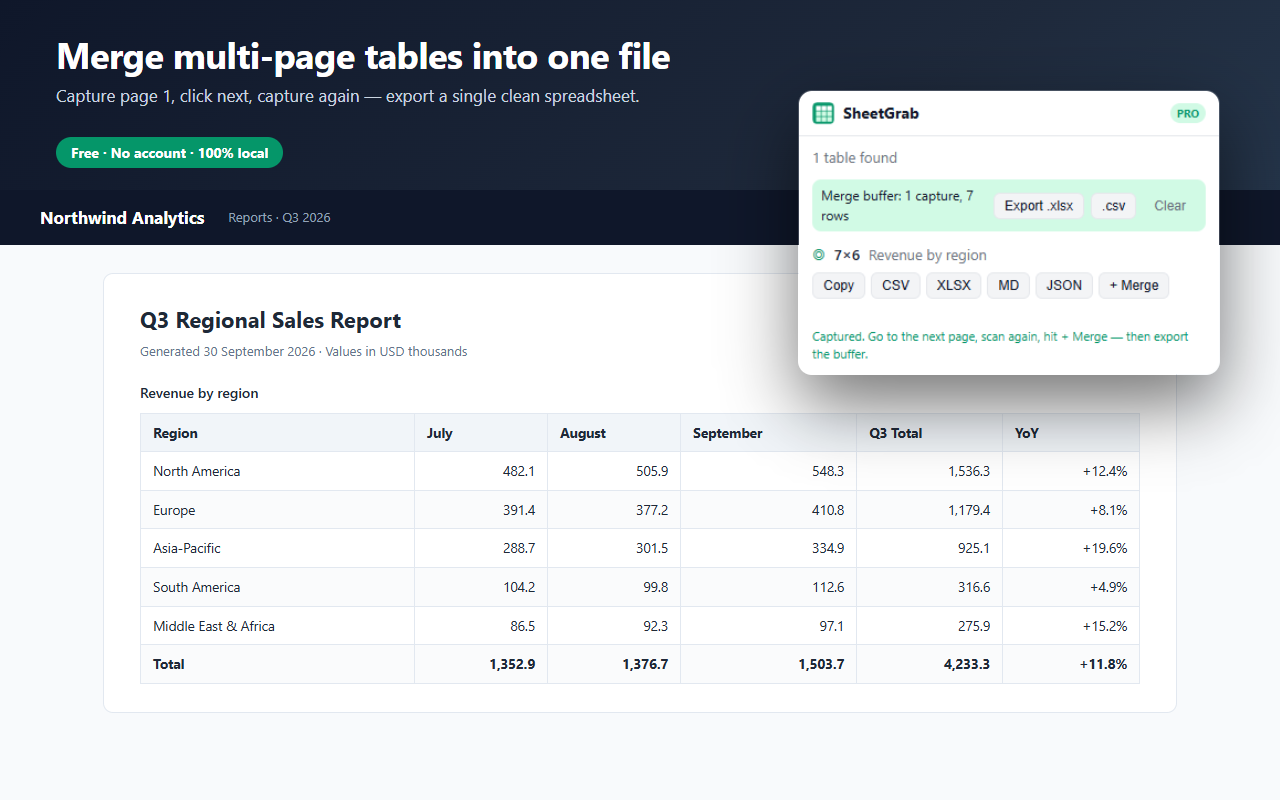Click the Reports · Q3 2026 breadcrumb
Image resolution: width=1280 pixels, height=800 pixels.
coord(279,218)
